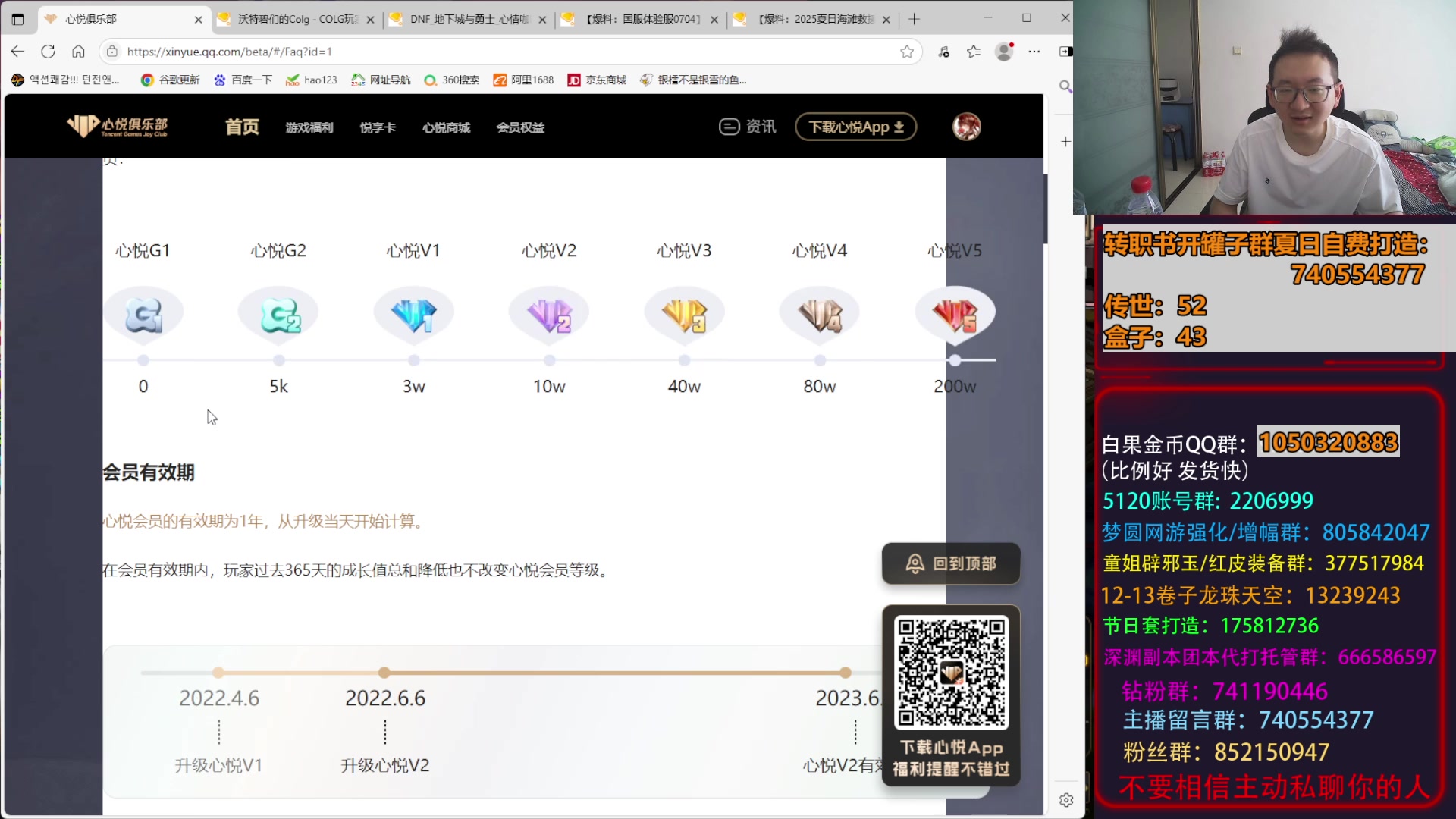
Task: Click sidebar add plus icon
Action: (x=1065, y=142)
